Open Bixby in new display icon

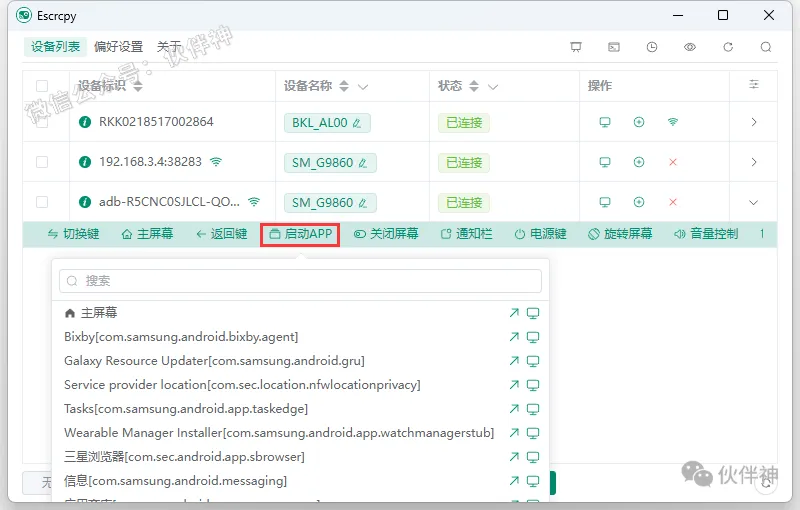coord(533,337)
